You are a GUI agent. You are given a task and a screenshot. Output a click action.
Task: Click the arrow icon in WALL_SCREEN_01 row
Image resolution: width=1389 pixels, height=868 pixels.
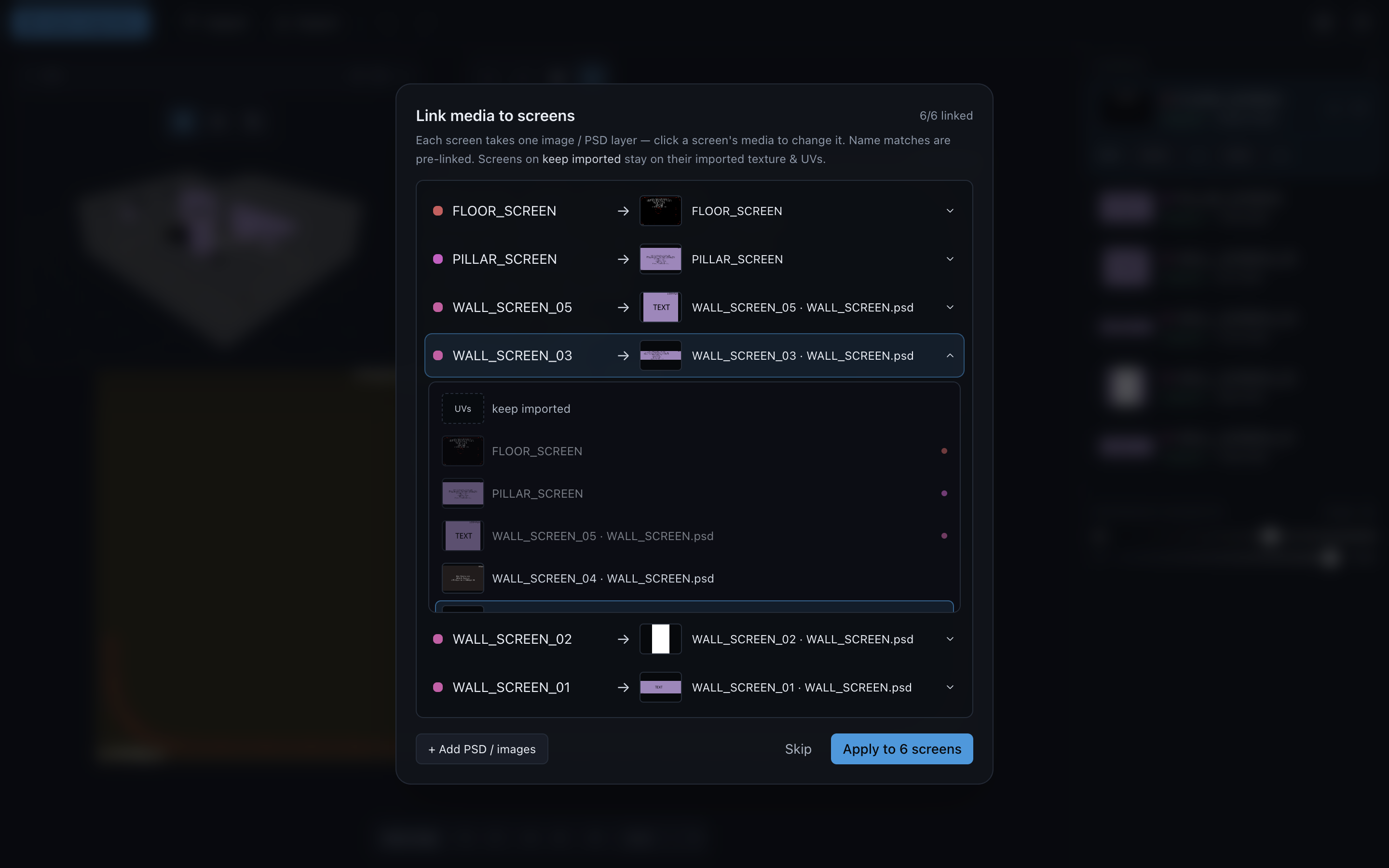tap(623, 688)
